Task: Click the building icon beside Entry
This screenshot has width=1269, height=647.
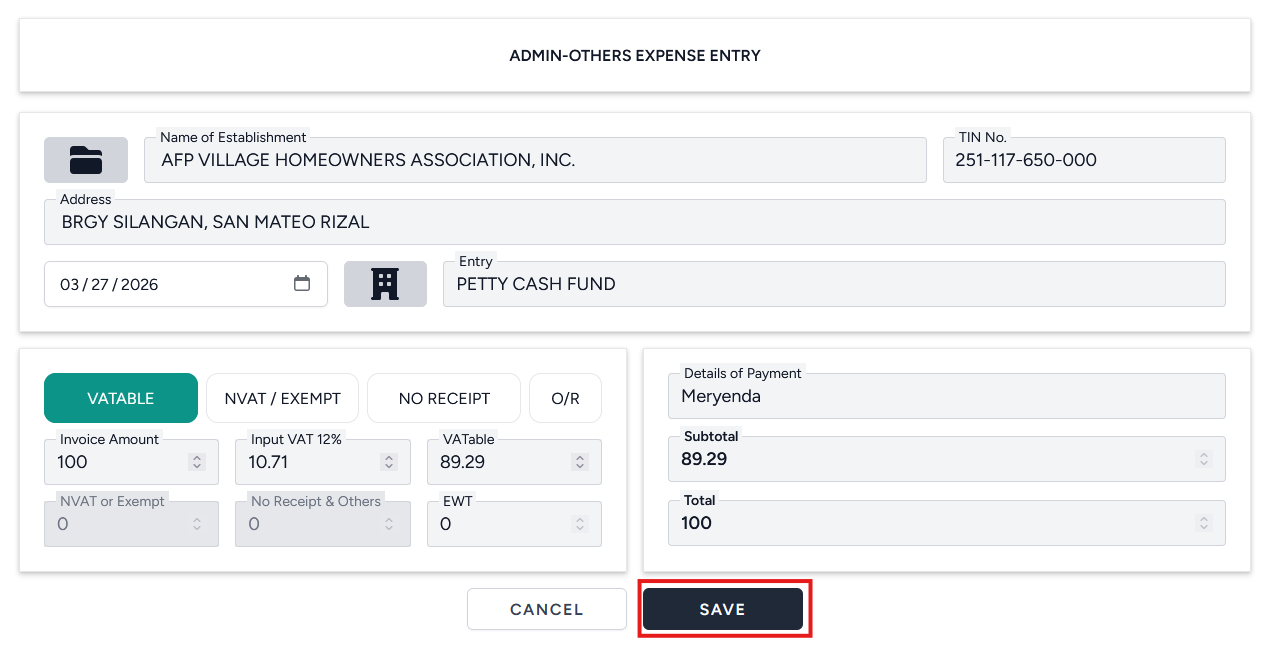Action: click(x=385, y=284)
